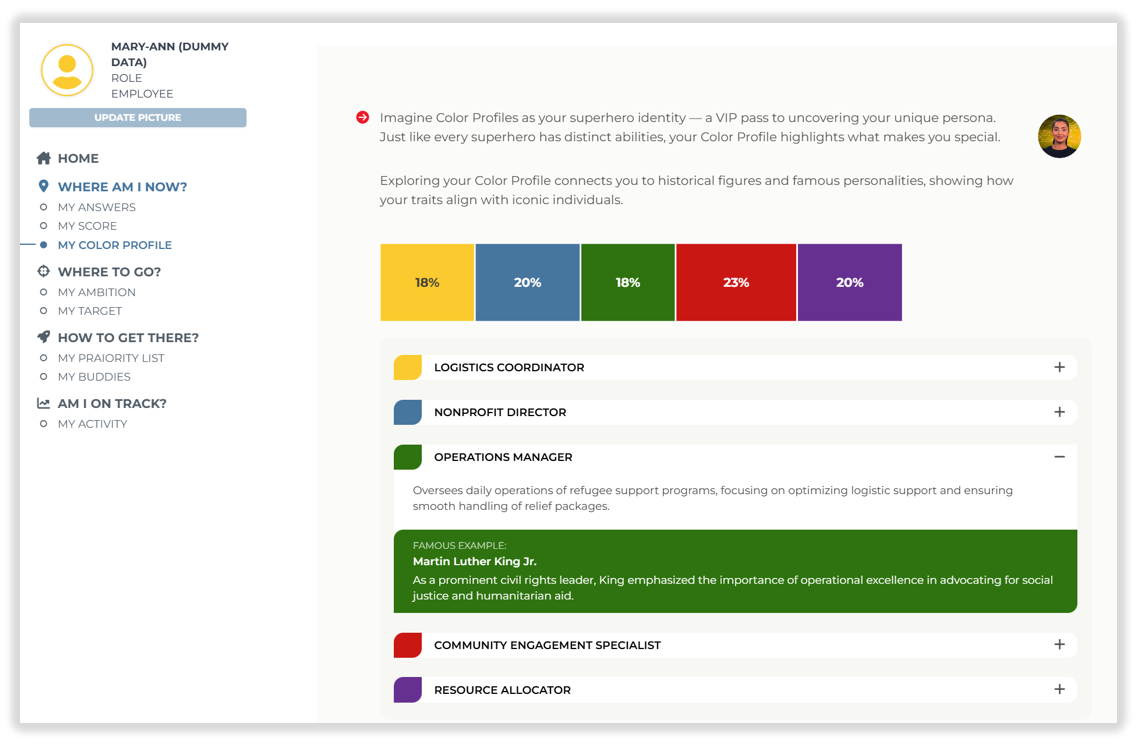Click the red 23% color block
Image resolution: width=1141 pixels, height=747 pixels.
[736, 282]
